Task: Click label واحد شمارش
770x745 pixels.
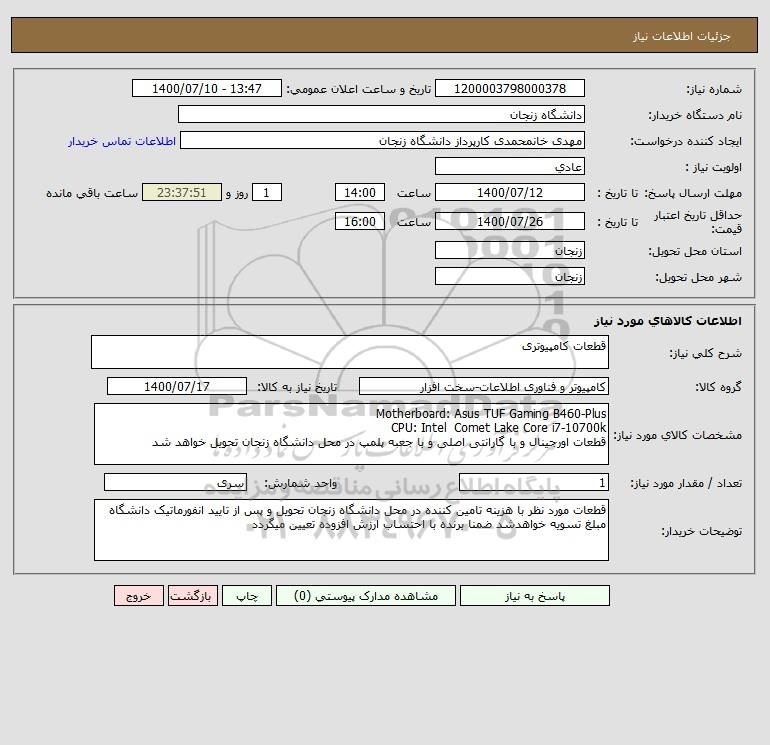Action: pyautogui.click(x=301, y=483)
